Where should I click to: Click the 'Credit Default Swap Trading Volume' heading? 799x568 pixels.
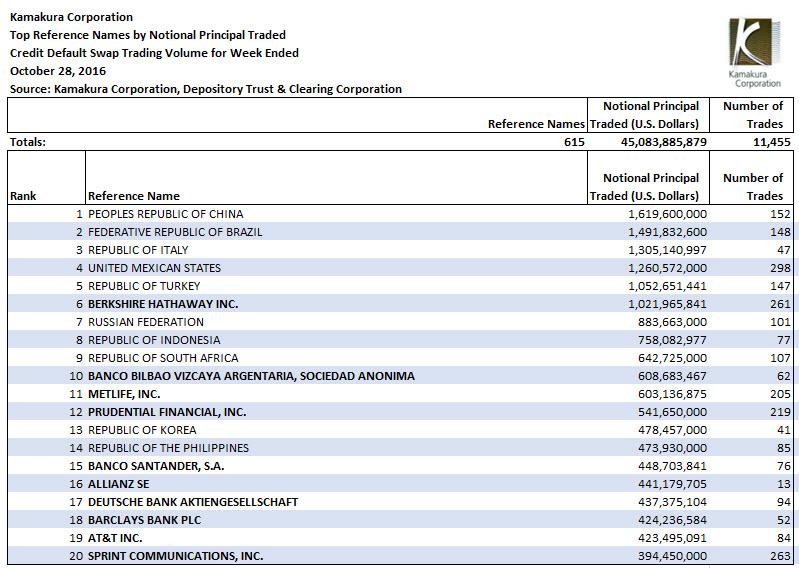click(154, 53)
